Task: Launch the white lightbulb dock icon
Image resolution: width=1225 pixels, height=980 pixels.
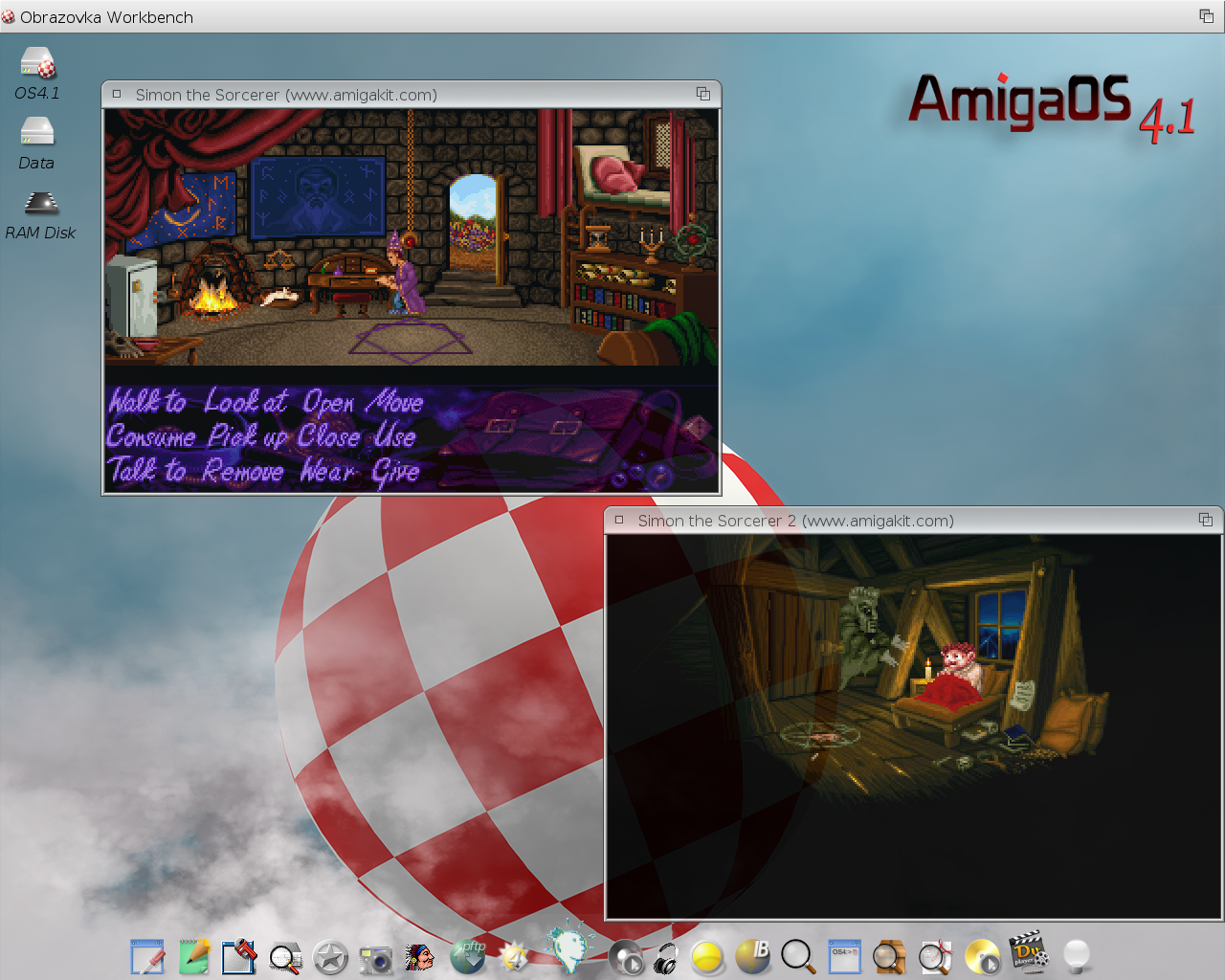Action: [1077, 956]
